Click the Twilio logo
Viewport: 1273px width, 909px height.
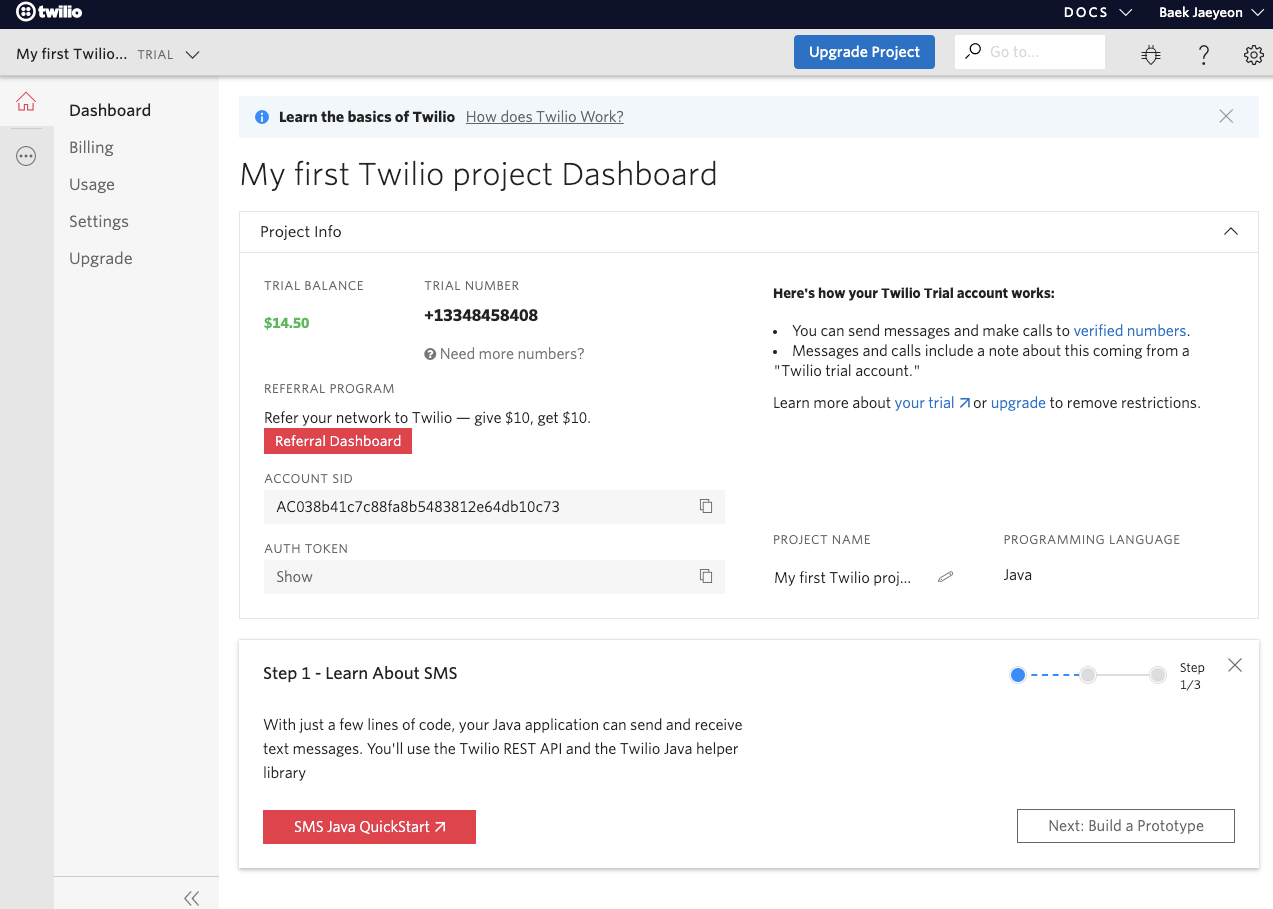click(49, 13)
